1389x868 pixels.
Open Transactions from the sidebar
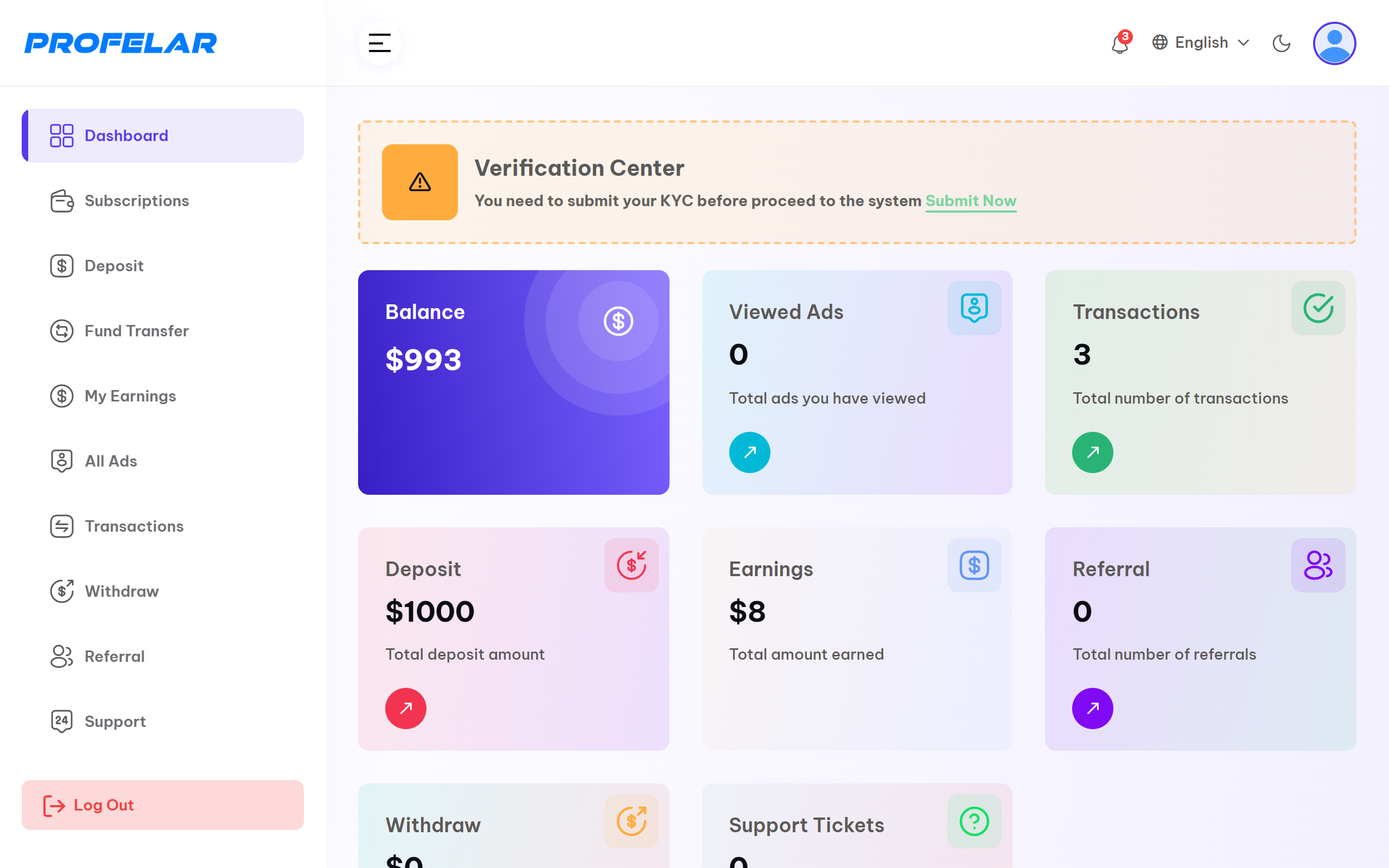pyautogui.click(x=163, y=526)
